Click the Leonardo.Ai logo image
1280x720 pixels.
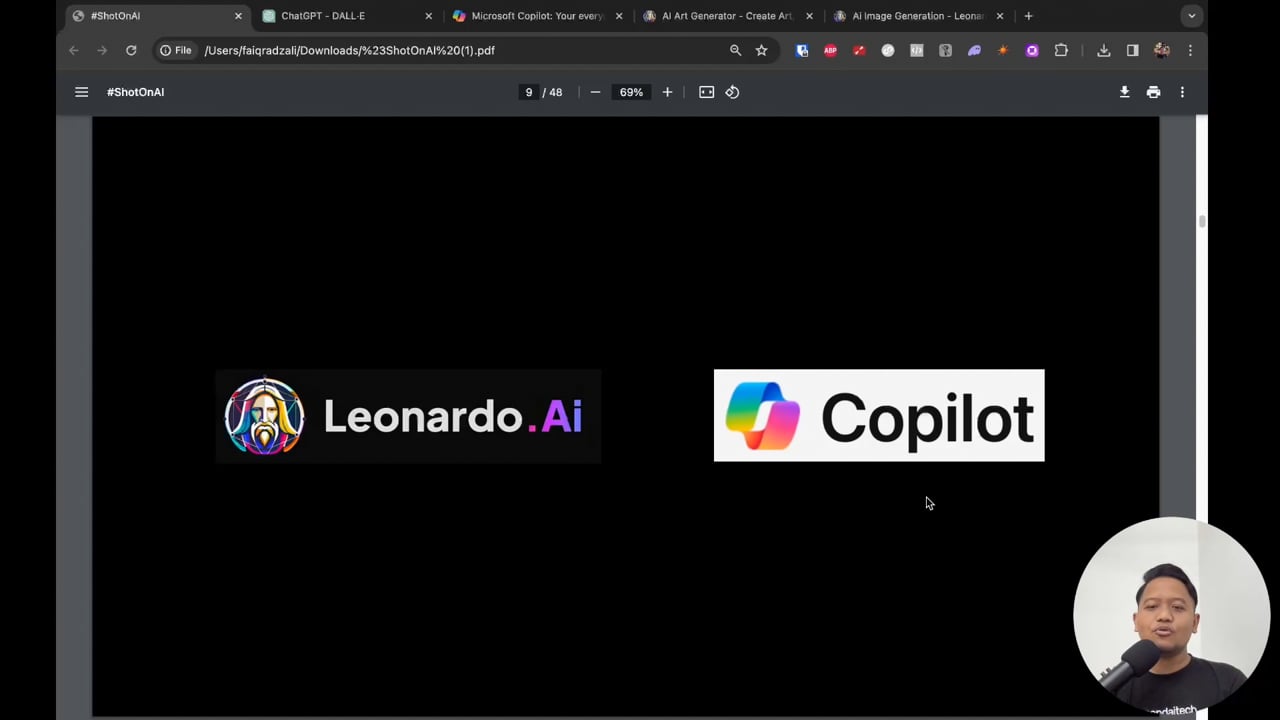click(408, 416)
